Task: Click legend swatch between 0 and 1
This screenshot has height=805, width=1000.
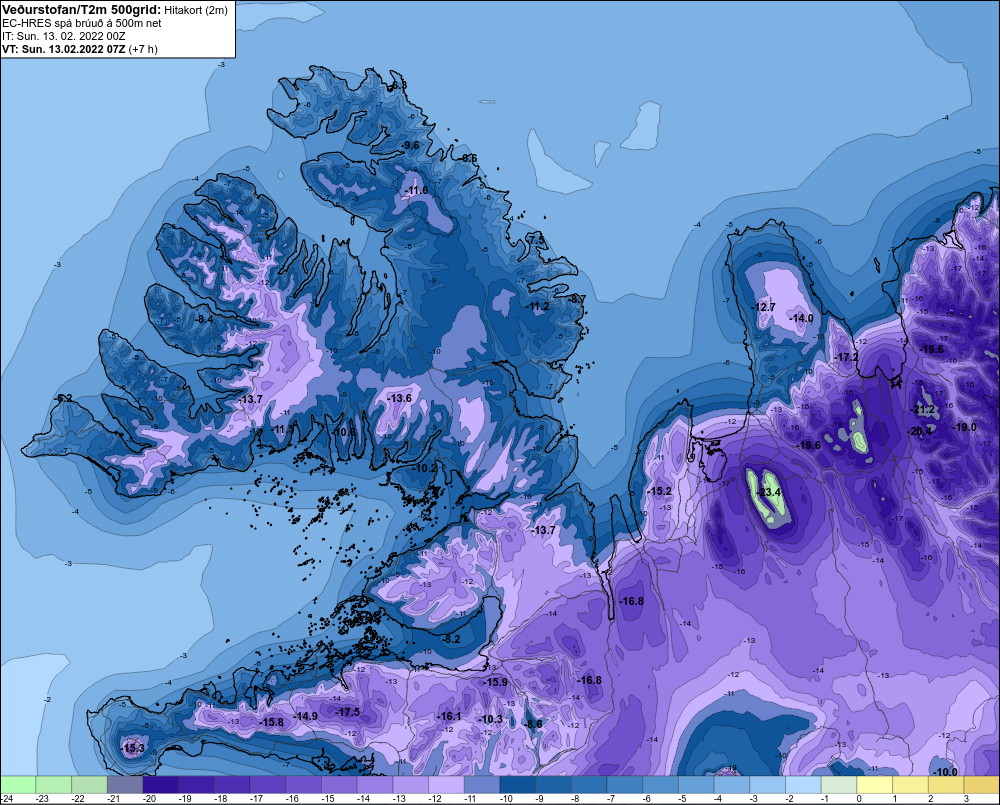Action: [875, 785]
